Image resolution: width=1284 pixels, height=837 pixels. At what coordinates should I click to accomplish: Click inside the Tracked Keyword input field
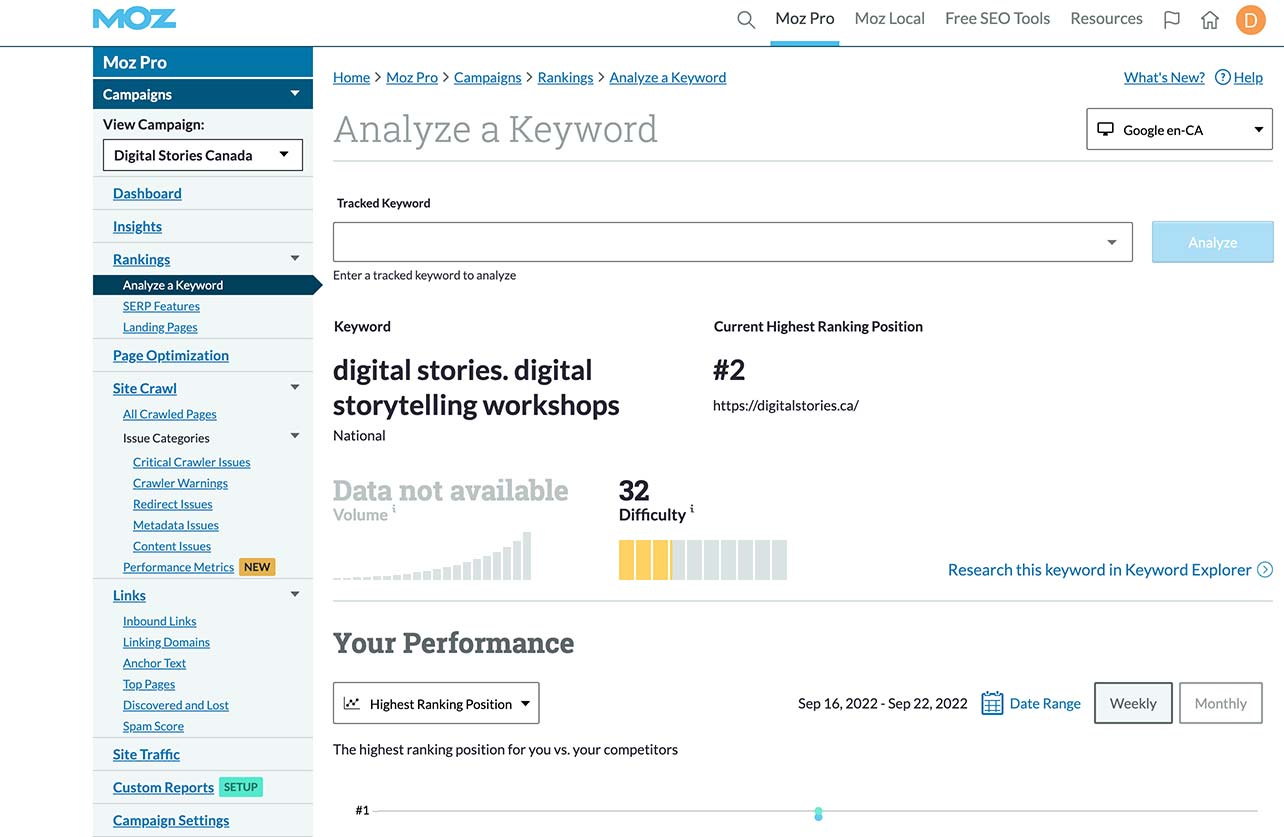click(700, 241)
